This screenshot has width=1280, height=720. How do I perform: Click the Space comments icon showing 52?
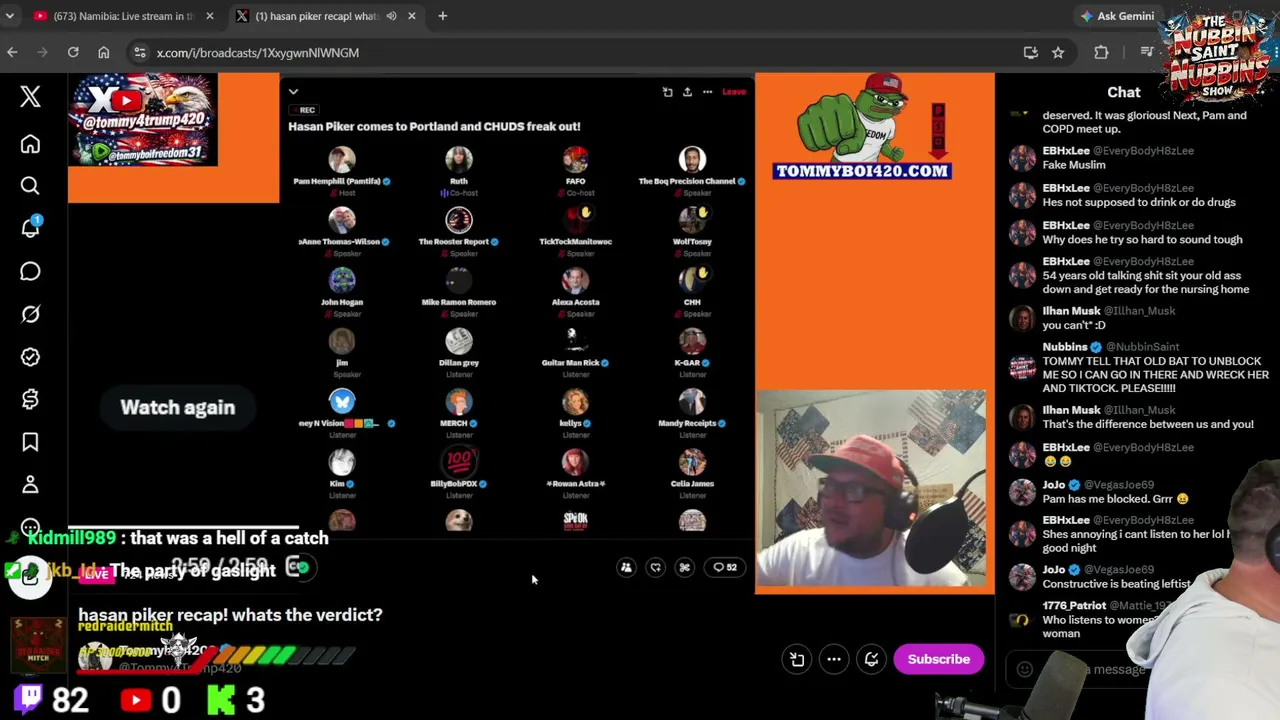(x=724, y=568)
